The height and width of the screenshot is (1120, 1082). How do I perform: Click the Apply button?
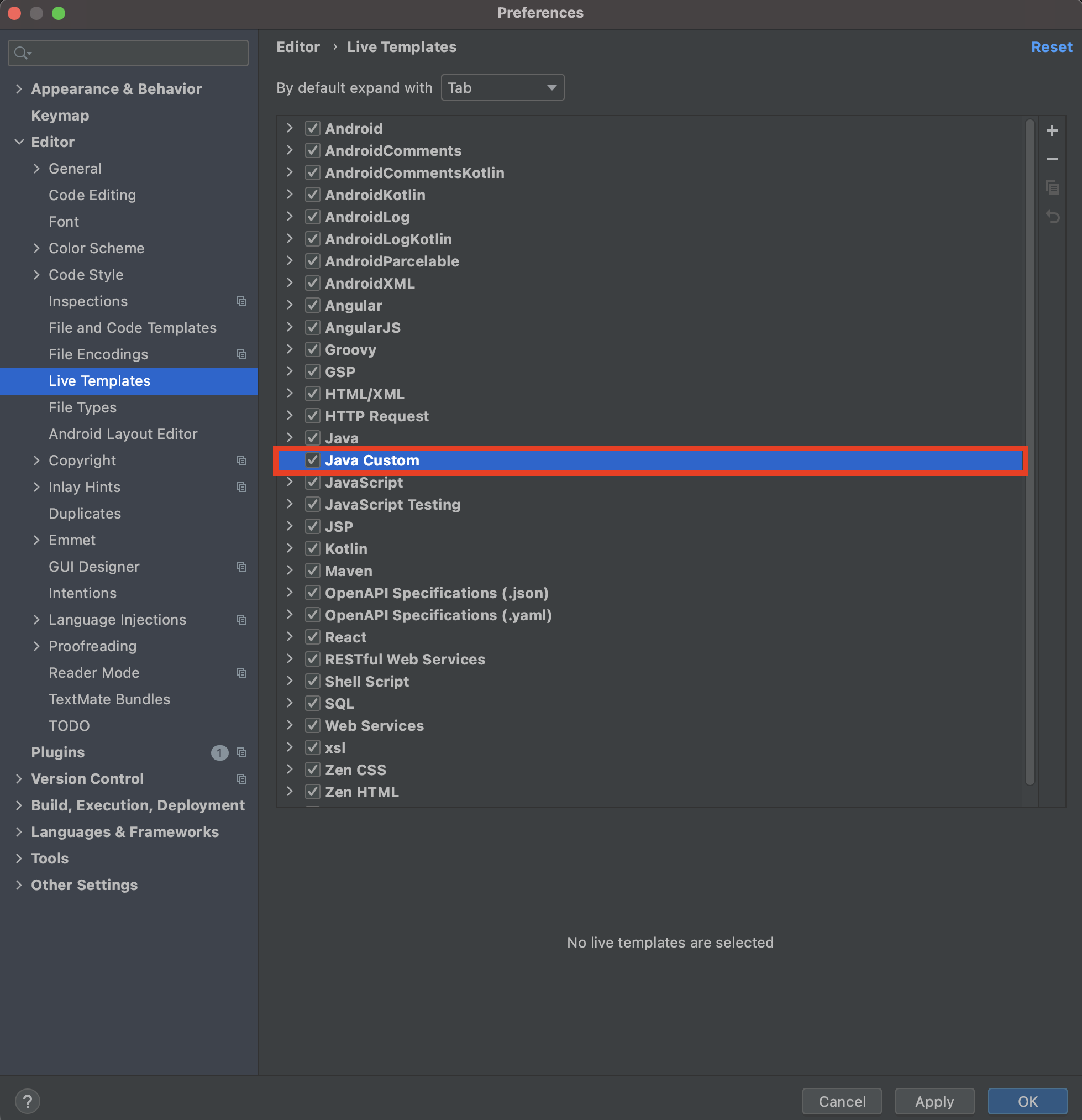point(934,1101)
